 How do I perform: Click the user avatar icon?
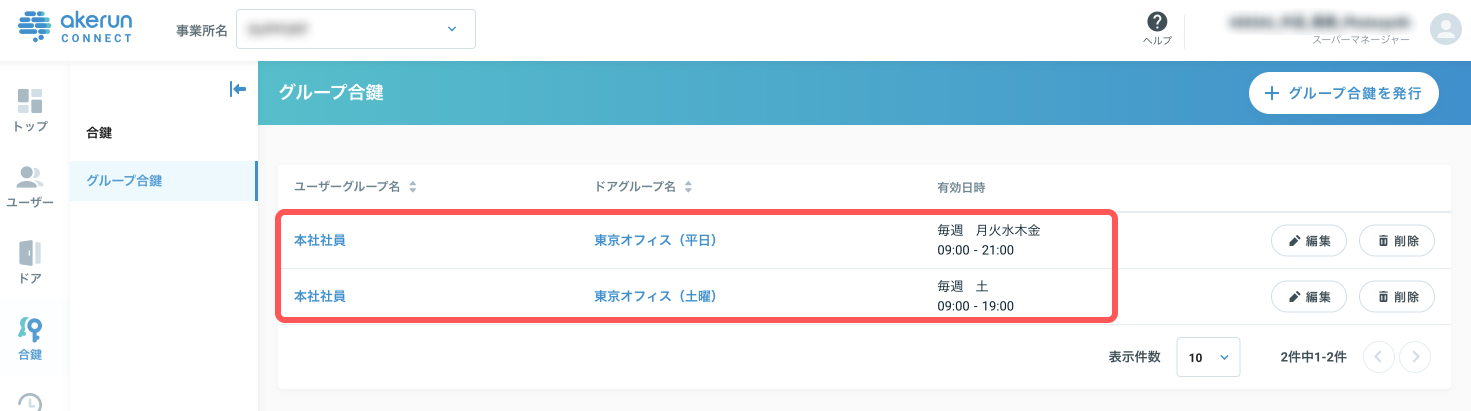point(1445,29)
